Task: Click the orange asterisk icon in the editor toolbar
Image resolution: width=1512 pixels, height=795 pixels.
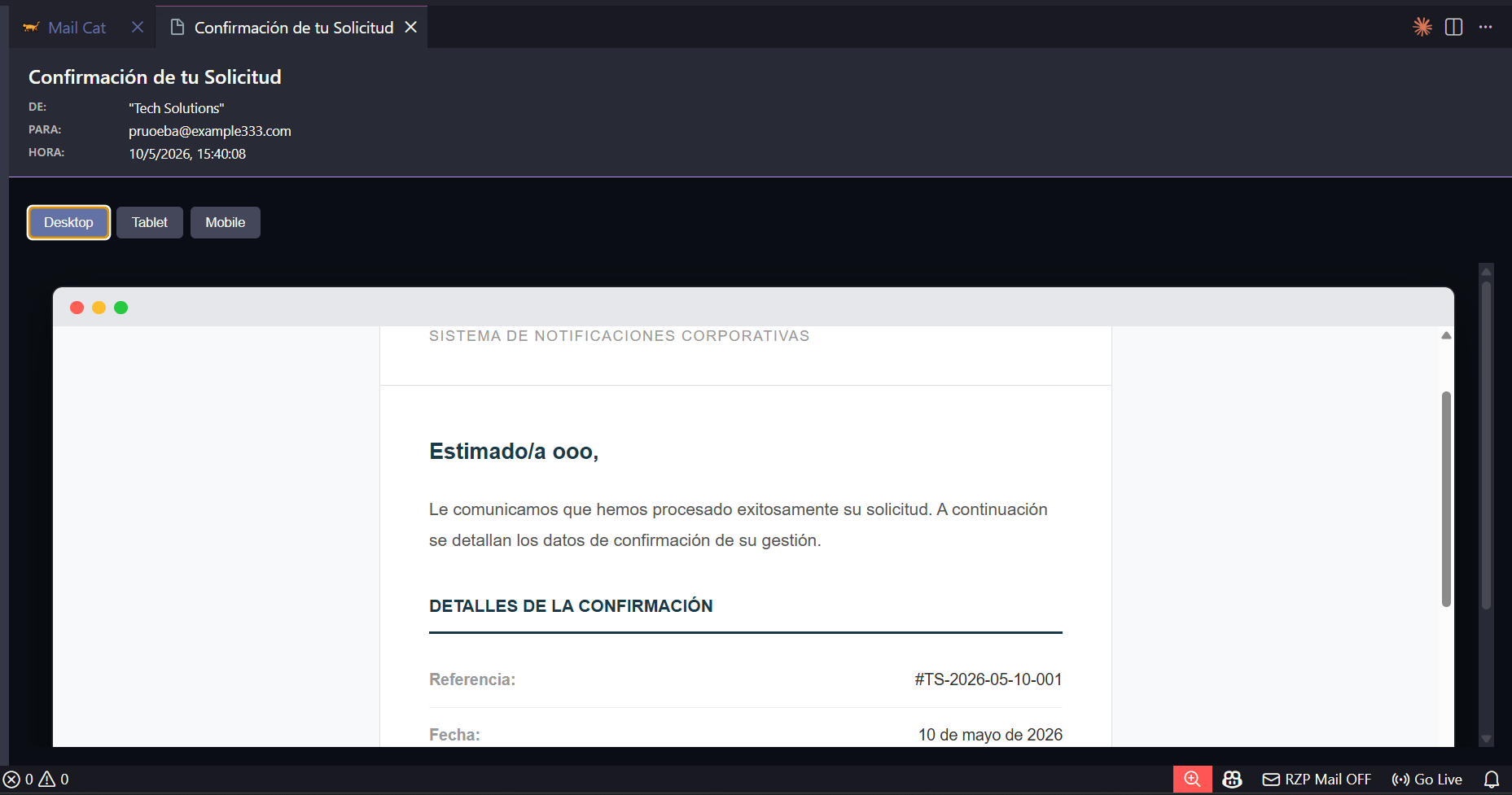Action: pyautogui.click(x=1422, y=27)
